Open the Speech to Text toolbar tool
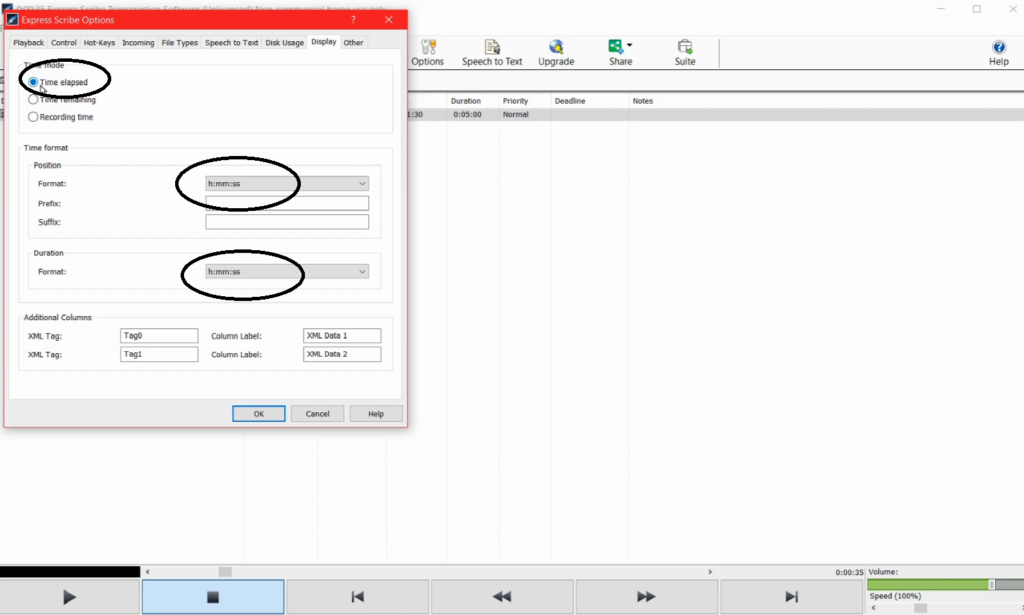Image resolution: width=1024 pixels, height=615 pixels. [x=492, y=53]
